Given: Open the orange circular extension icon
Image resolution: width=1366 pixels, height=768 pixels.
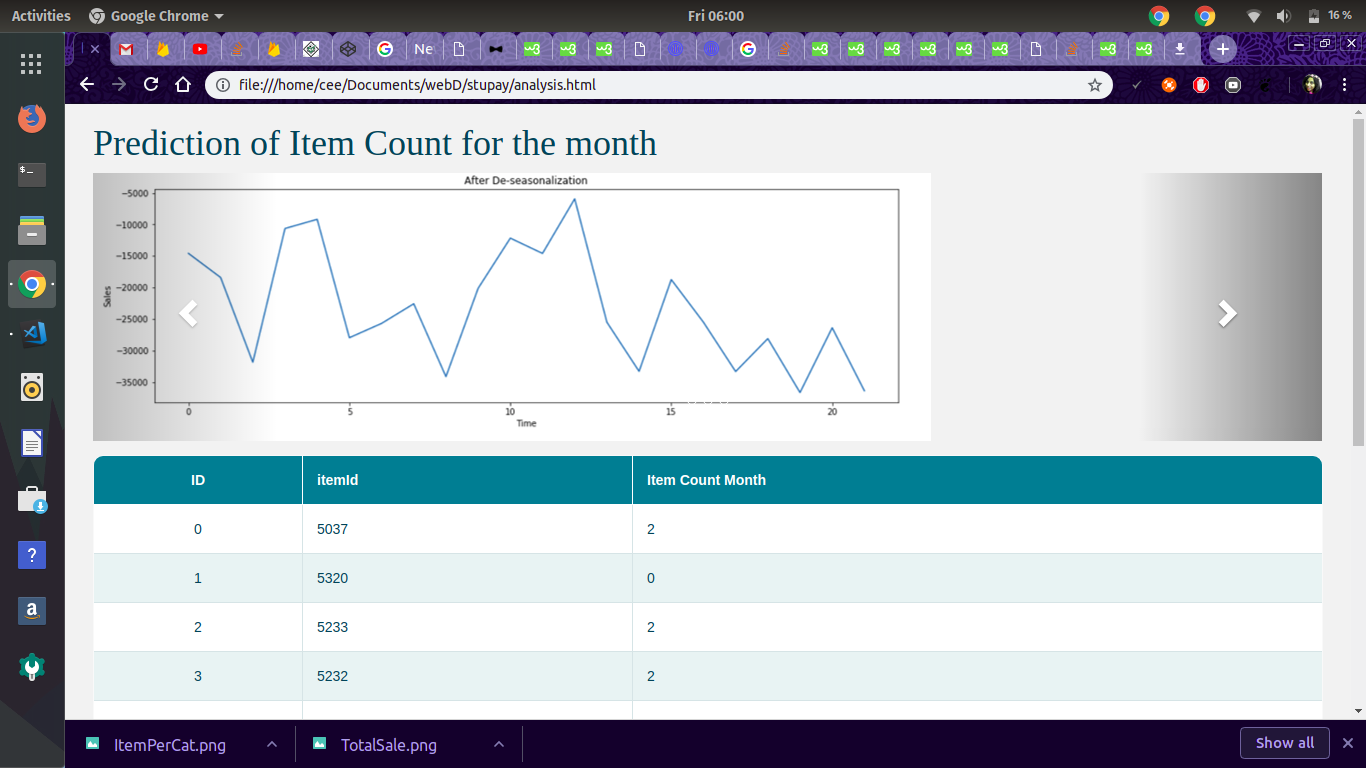Looking at the screenshot, I should 1169,85.
